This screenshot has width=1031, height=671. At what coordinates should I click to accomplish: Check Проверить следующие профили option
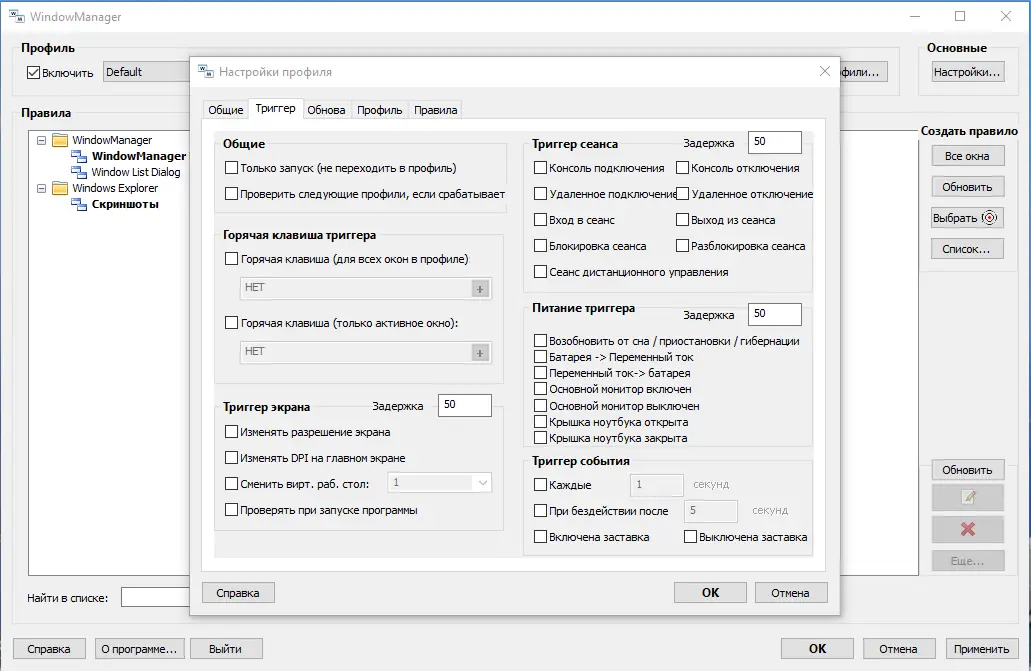(x=231, y=193)
